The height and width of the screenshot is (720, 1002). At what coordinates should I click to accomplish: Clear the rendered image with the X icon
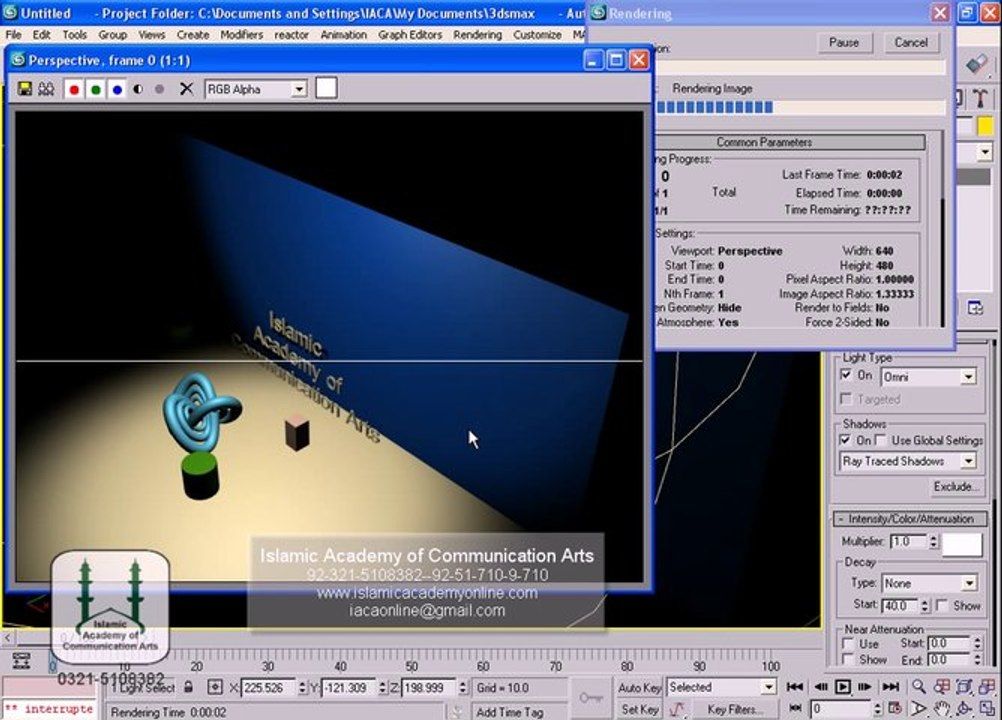[186, 89]
